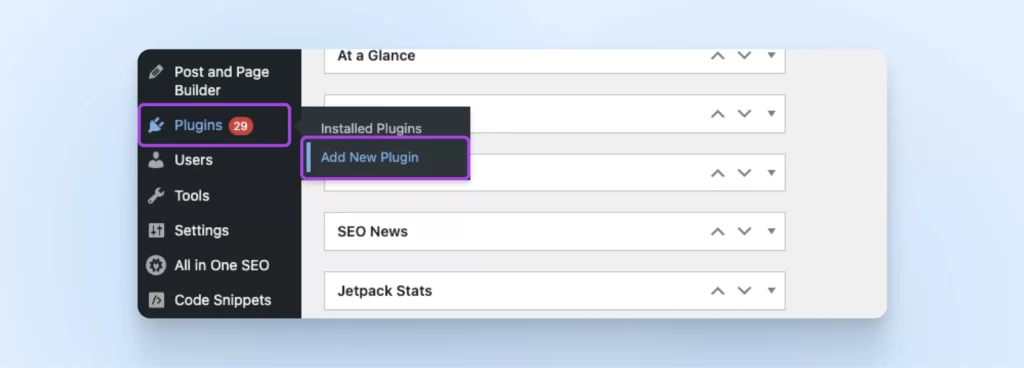
Task: Move At a Glance widget up
Action: [x=718, y=56]
